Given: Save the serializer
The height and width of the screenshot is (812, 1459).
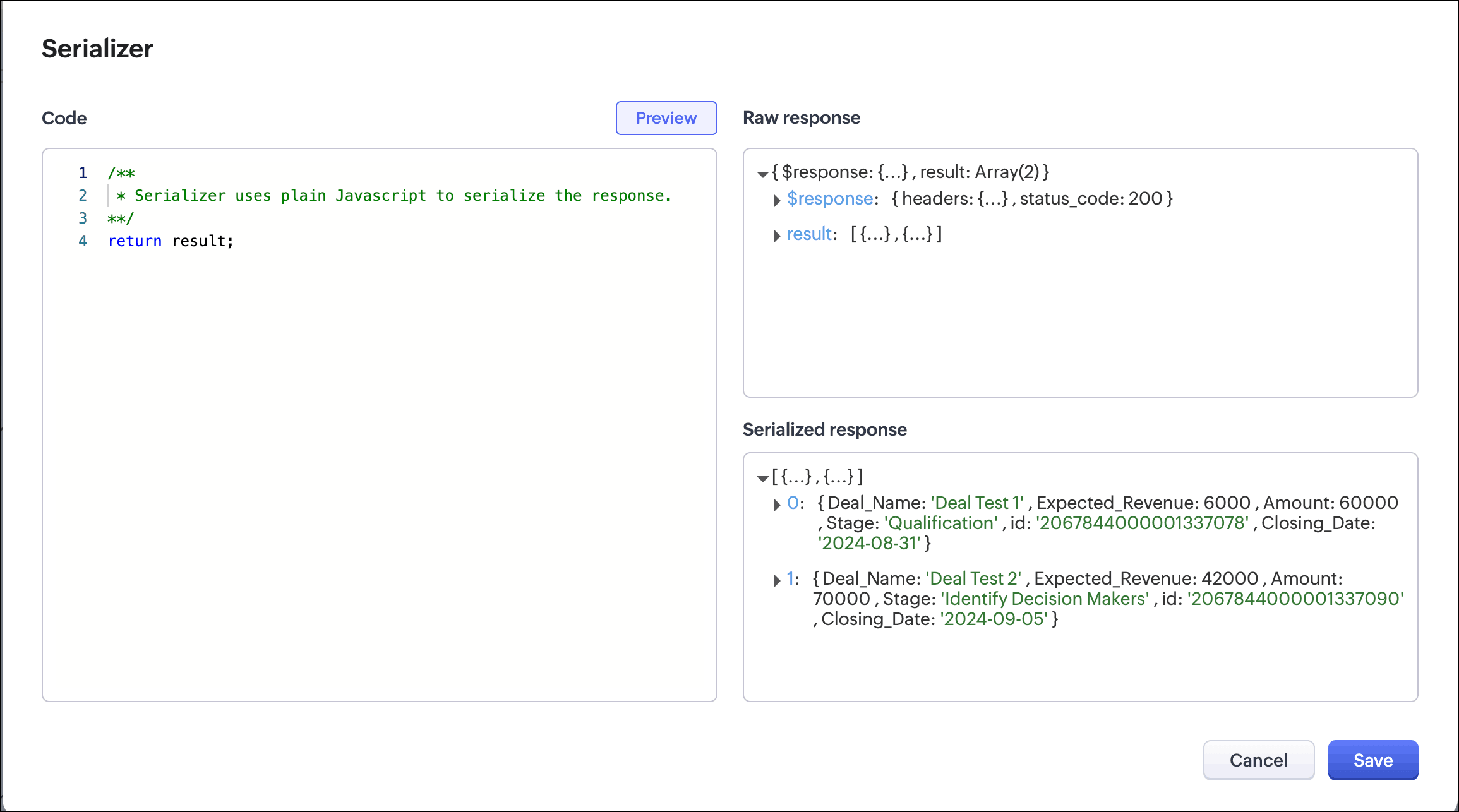Looking at the screenshot, I should (x=1372, y=760).
